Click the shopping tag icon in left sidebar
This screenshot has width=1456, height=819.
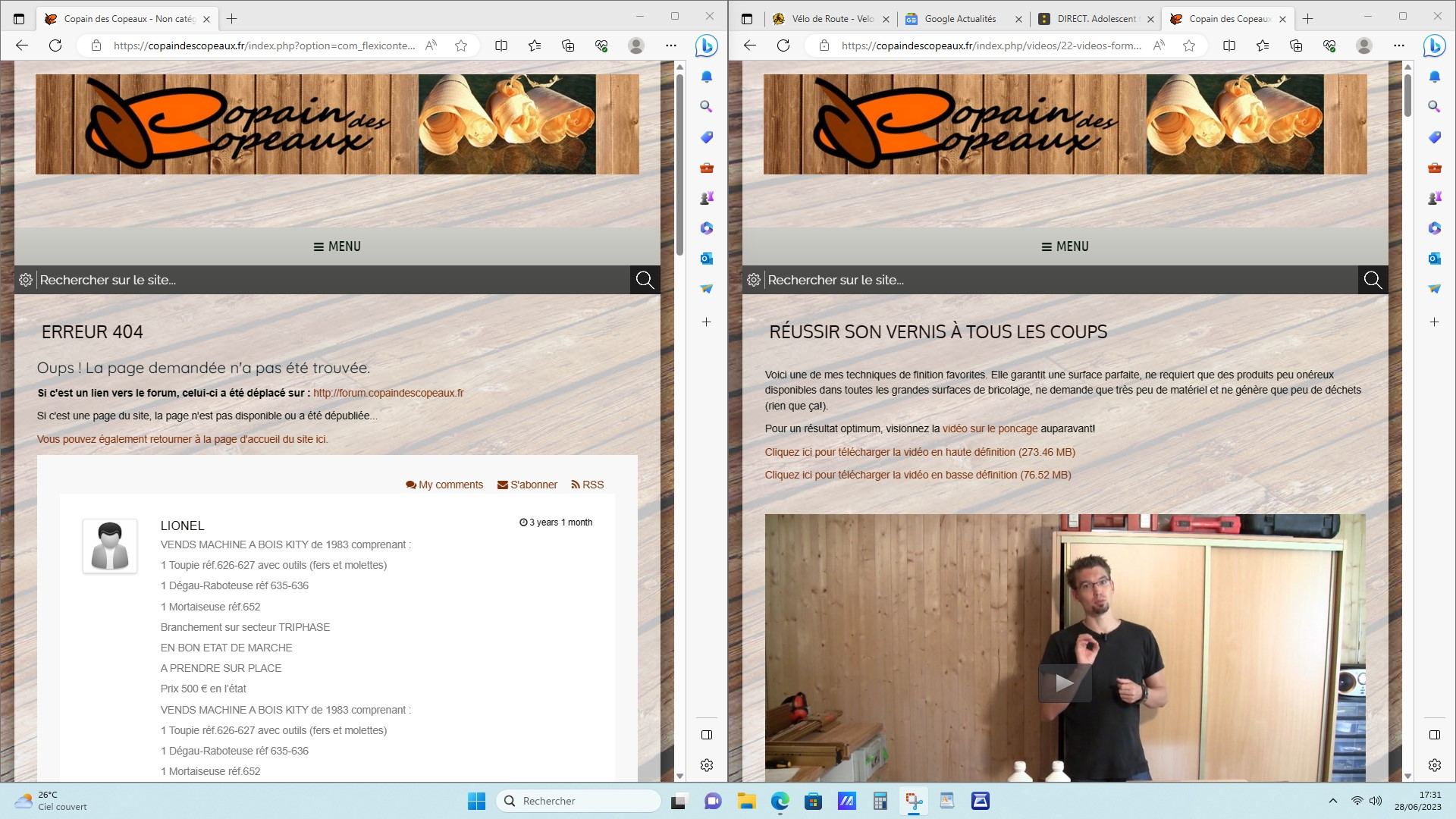coord(706,137)
